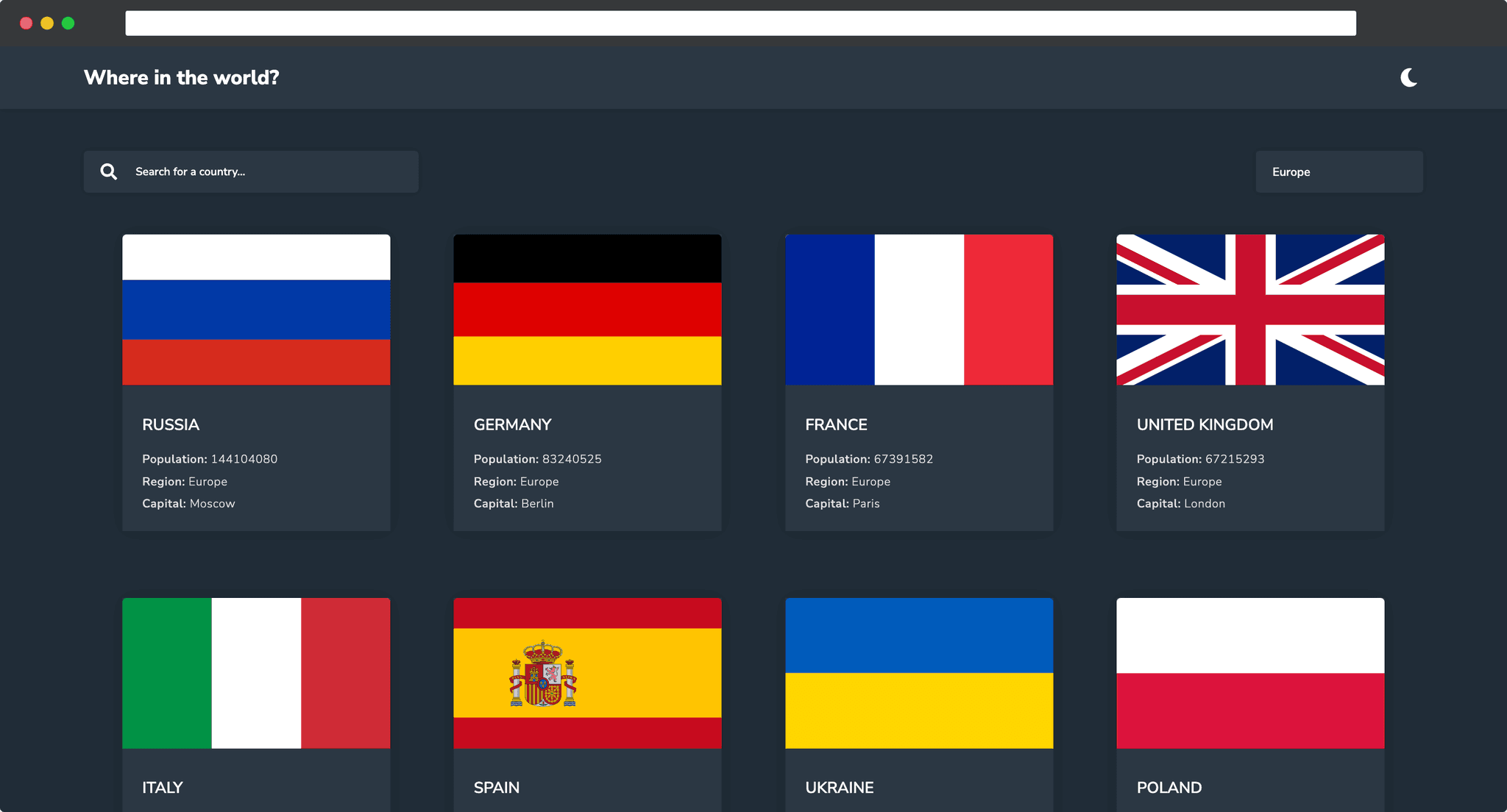Click the search magnifier icon
Screen dimensions: 1507x812
(x=108, y=171)
